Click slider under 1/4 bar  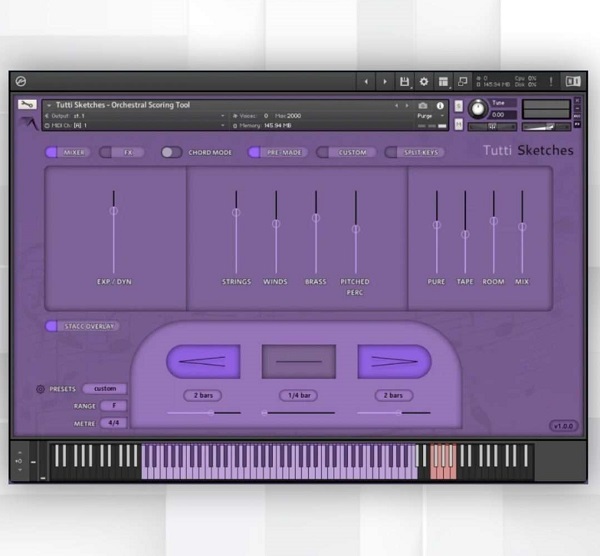pos(298,413)
